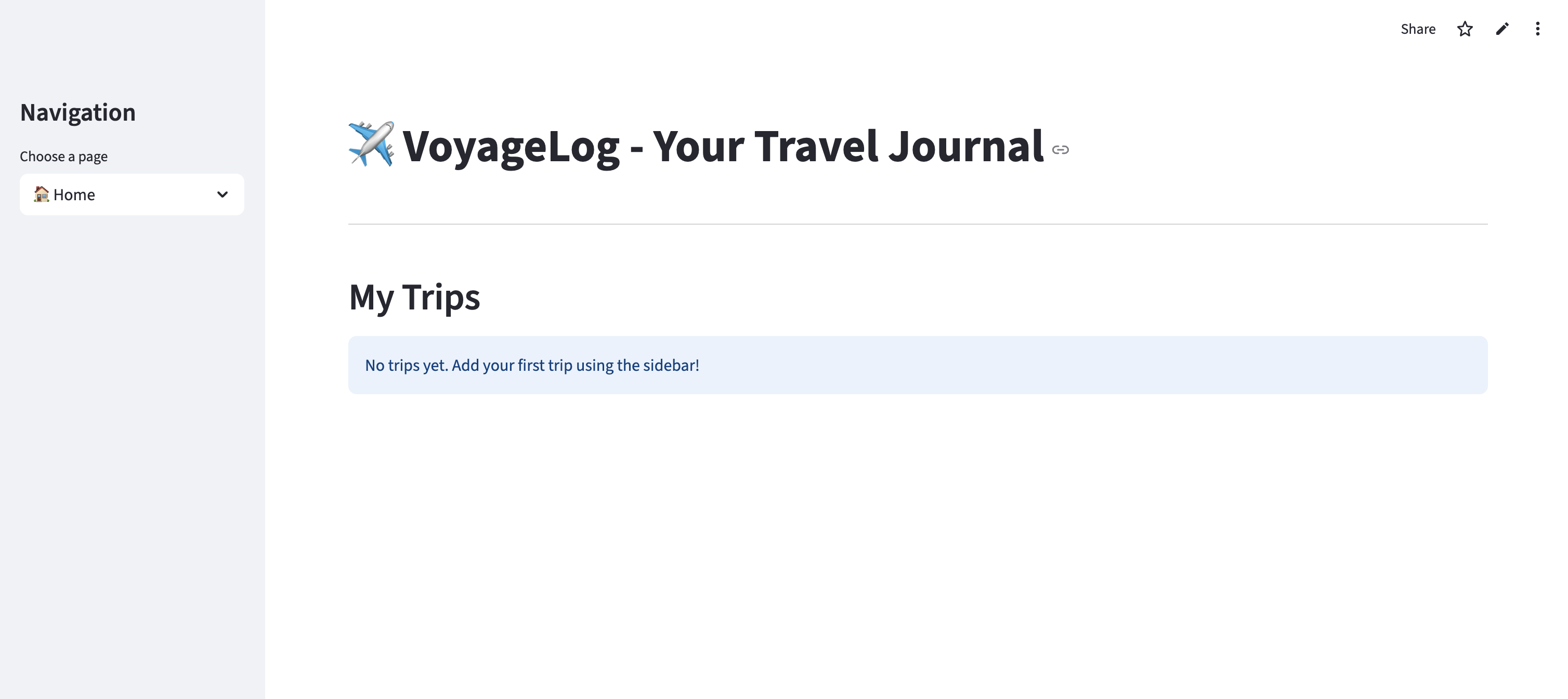This screenshot has width=1568, height=699.
Task: Click the Navigation sidebar header
Action: (x=79, y=112)
